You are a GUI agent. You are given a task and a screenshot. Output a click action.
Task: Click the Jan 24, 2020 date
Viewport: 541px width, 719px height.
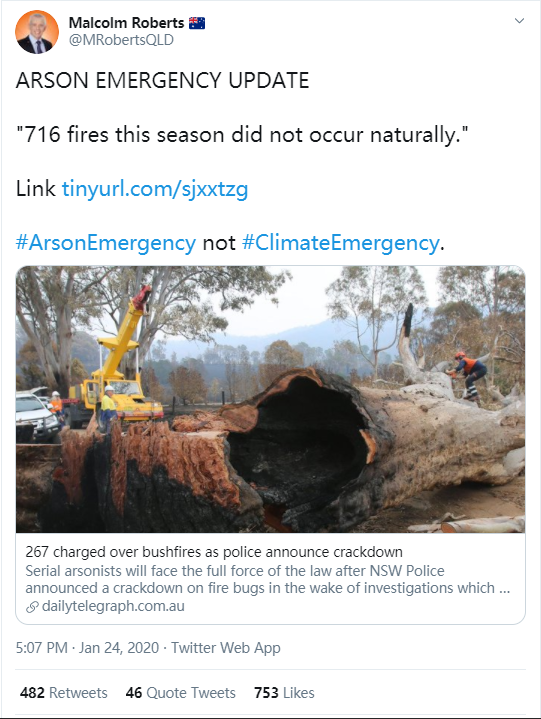[x=119, y=647]
